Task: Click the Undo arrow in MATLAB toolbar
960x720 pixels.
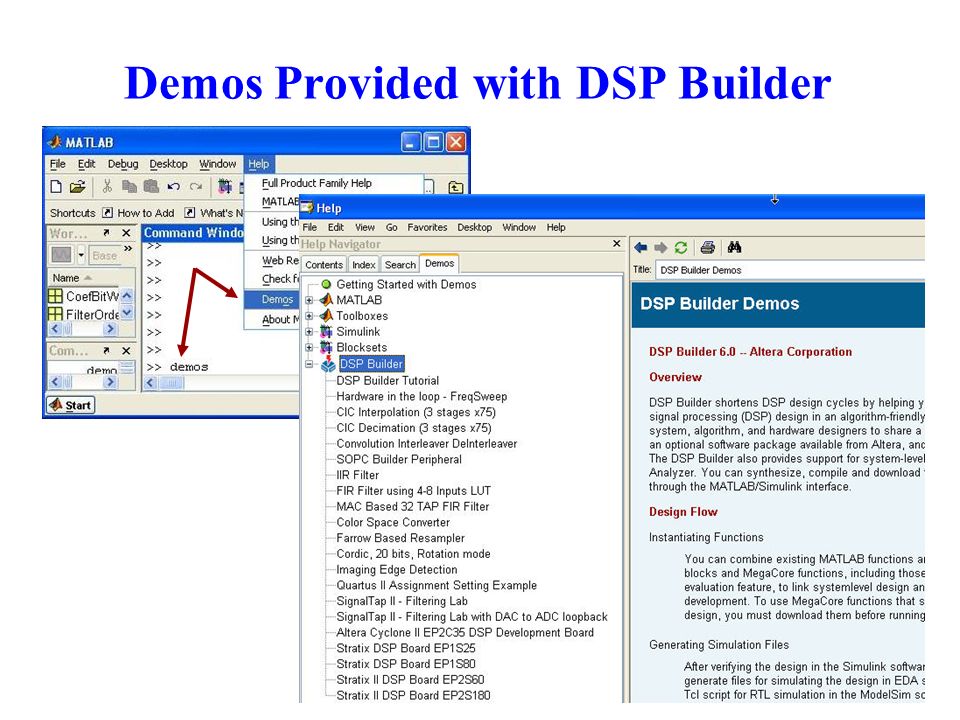Action: 173,186
